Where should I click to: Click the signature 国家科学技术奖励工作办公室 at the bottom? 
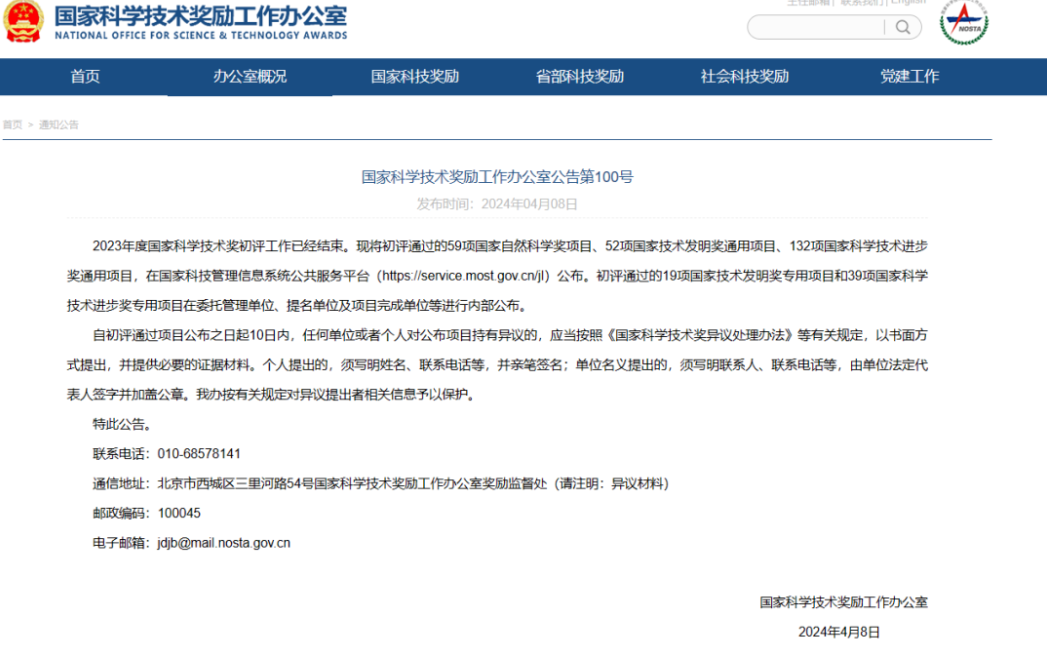pos(843,602)
